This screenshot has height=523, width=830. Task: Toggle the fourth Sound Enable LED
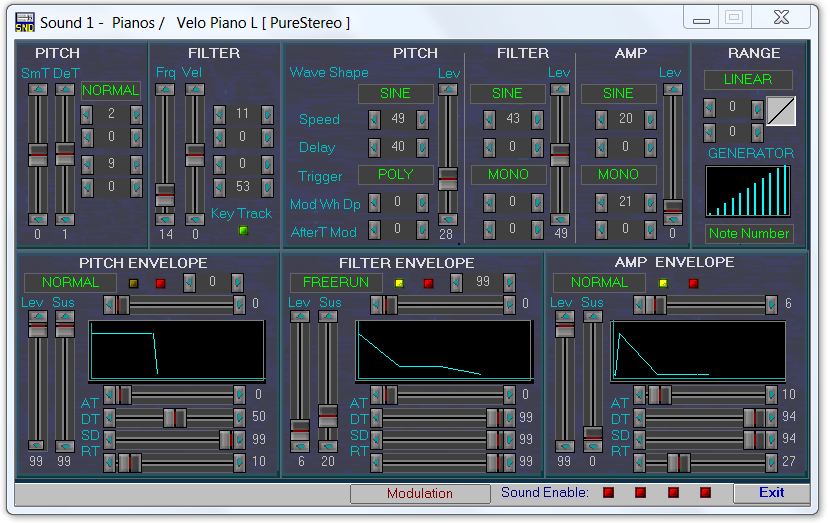[705, 493]
